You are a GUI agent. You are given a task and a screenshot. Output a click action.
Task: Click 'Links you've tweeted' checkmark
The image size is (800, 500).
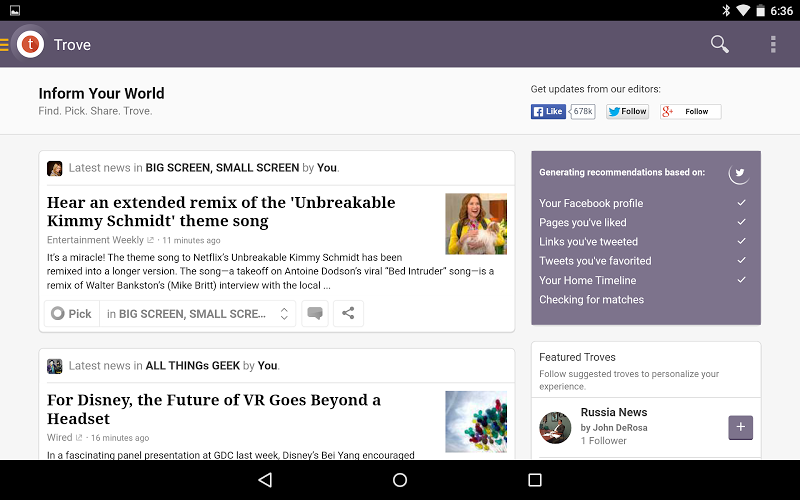coord(741,241)
